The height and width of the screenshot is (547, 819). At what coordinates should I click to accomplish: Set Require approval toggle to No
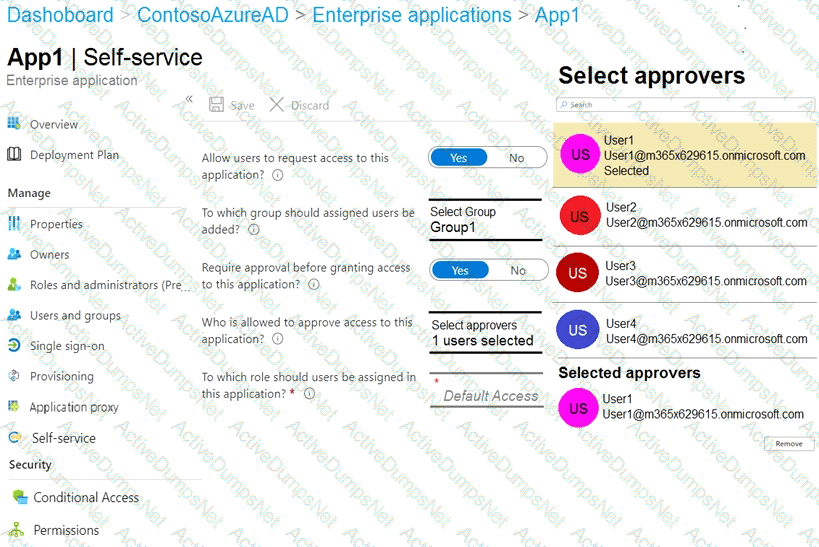click(x=517, y=270)
